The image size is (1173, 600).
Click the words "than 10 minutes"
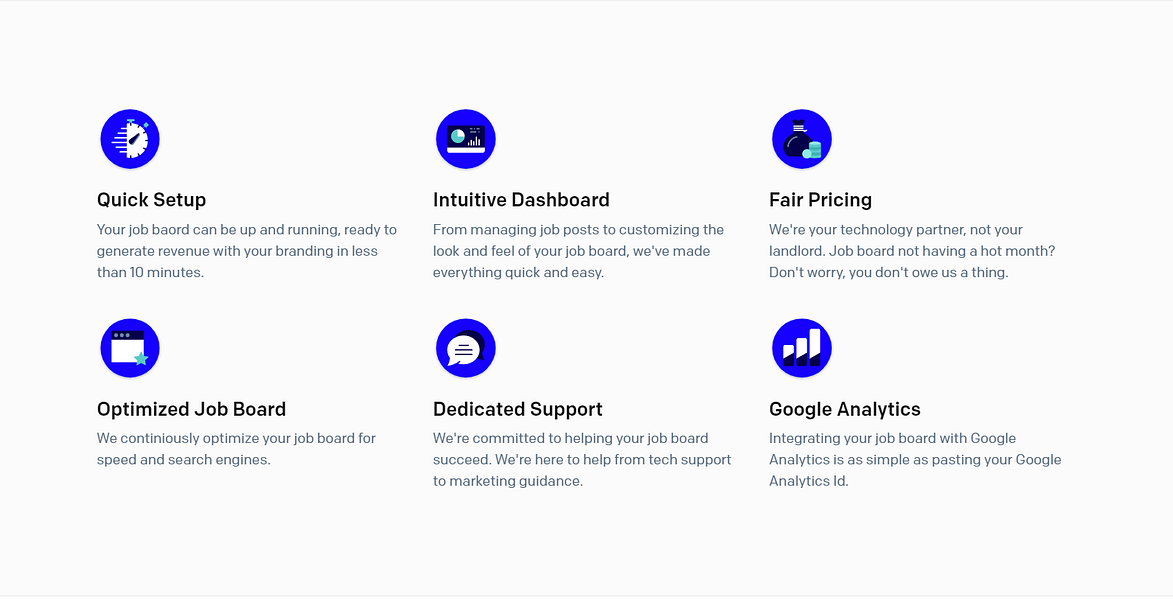point(149,272)
